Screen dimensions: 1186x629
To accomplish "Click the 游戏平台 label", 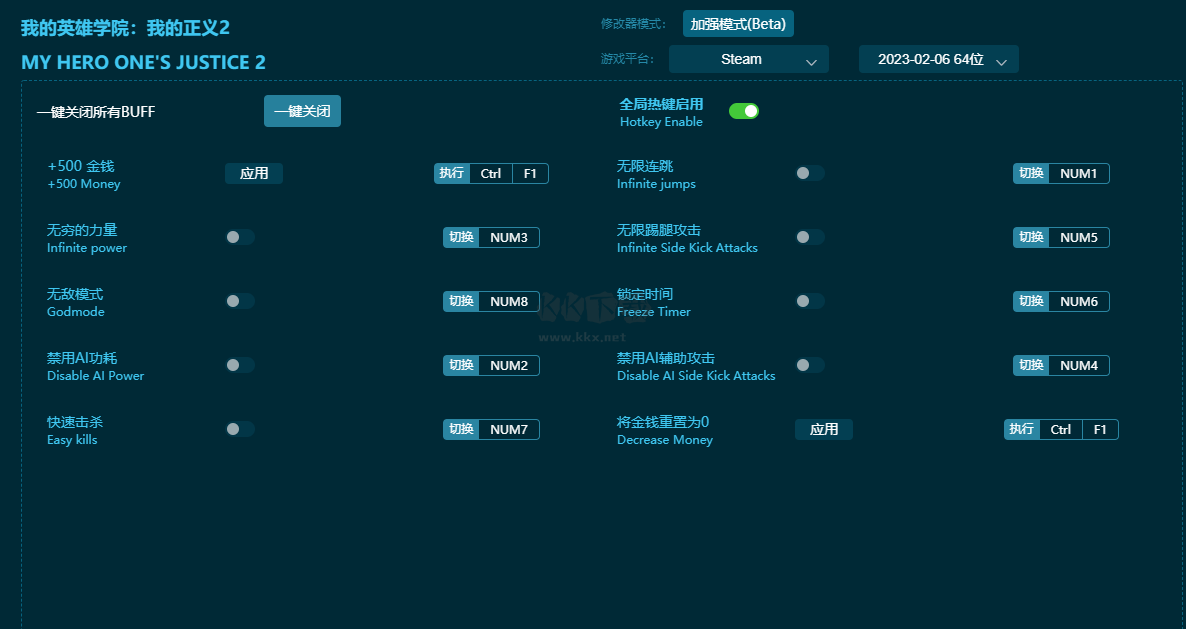I will click(x=628, y=59).
